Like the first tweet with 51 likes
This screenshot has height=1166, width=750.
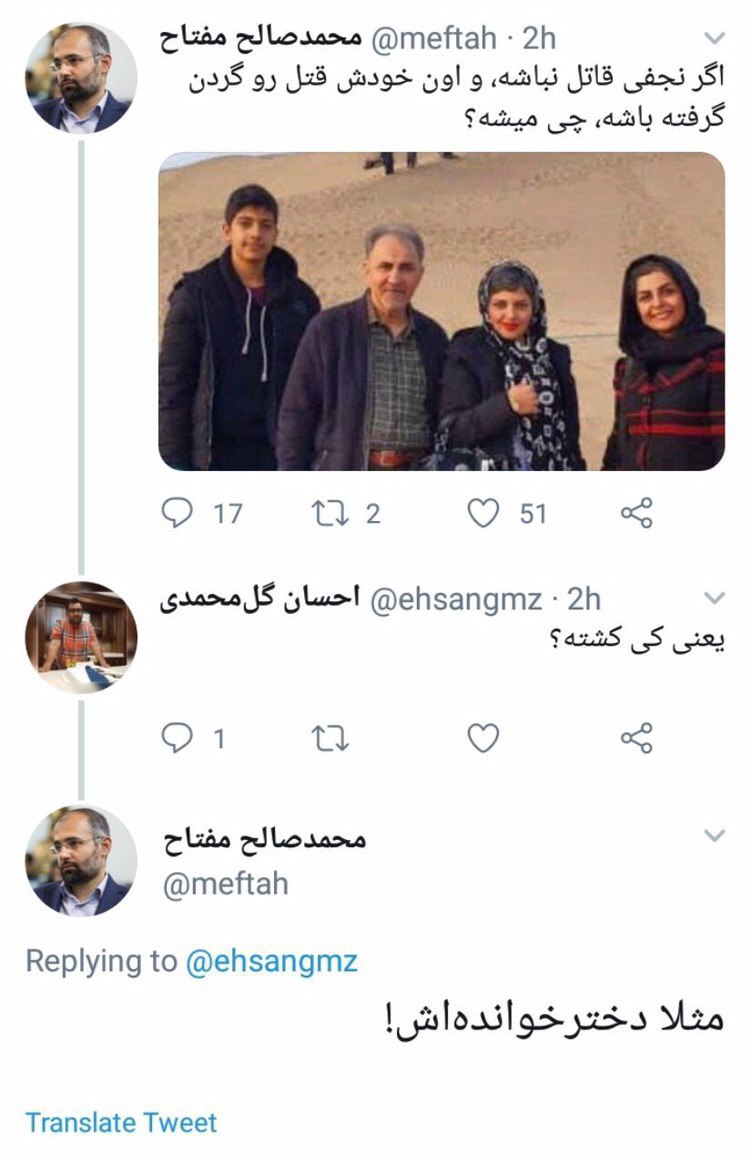[484, 513]
